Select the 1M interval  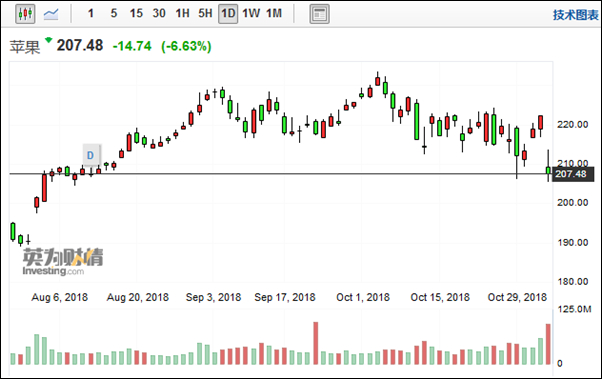(x=274, y=13)
